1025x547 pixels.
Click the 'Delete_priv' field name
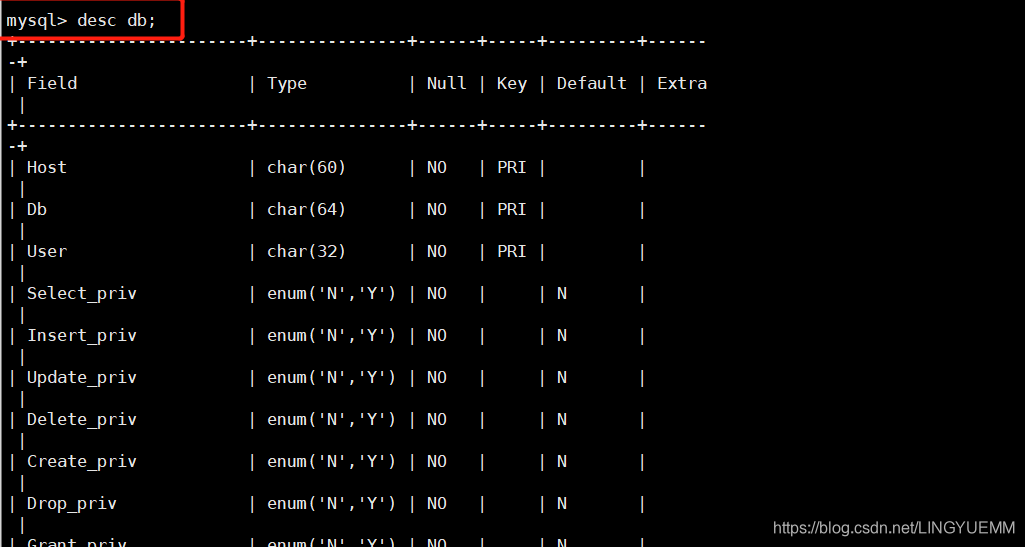[82, 420]
